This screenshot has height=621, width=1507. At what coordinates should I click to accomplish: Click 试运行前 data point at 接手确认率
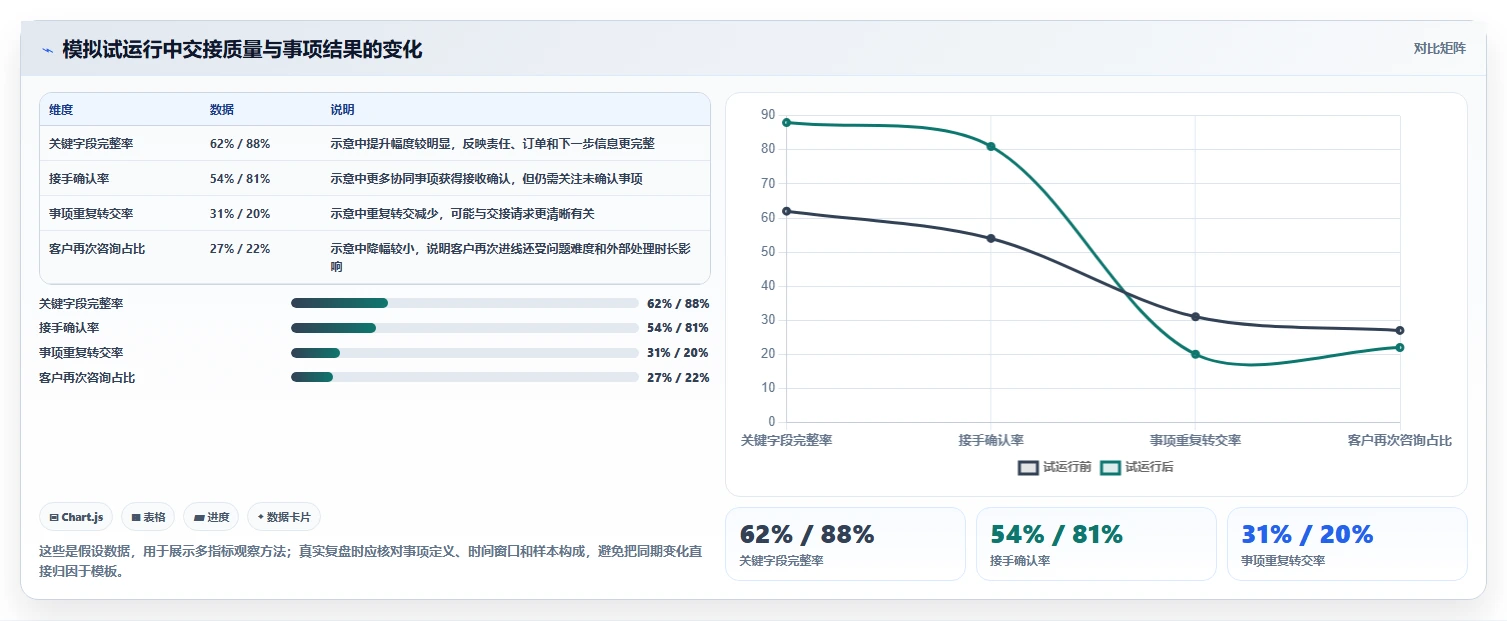pos(991,238)
